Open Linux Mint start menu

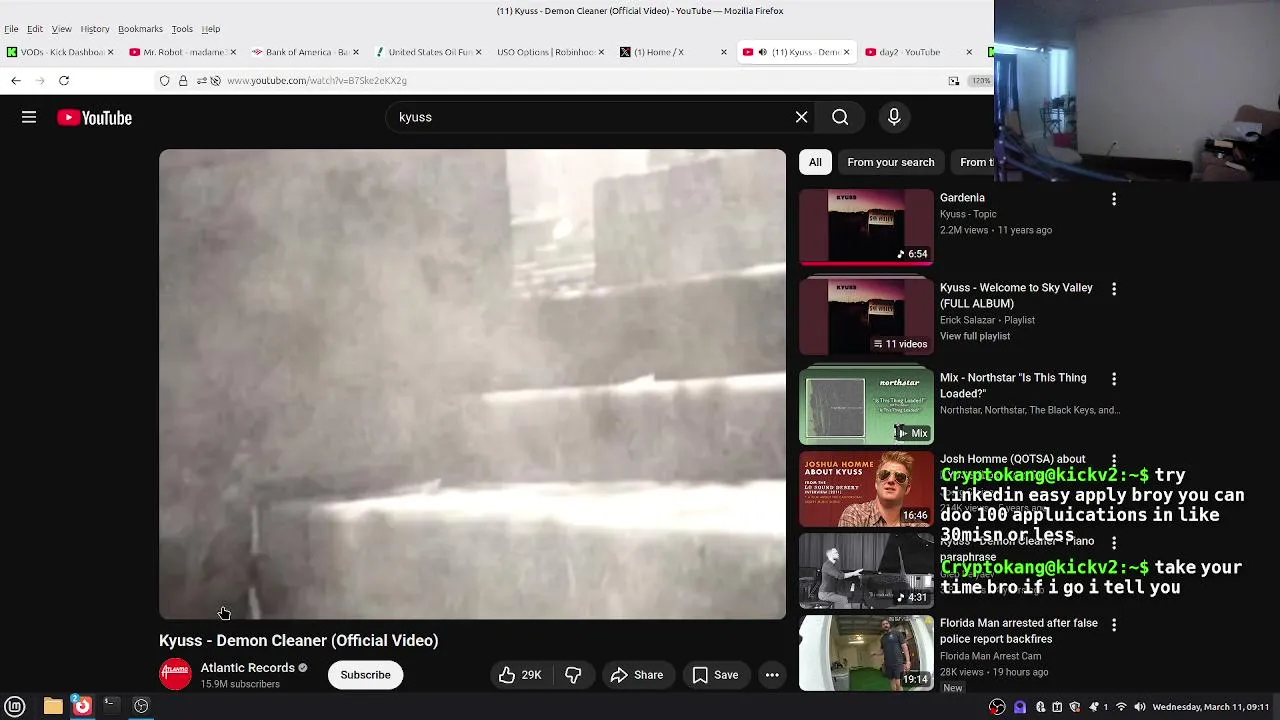pos(15,706)
